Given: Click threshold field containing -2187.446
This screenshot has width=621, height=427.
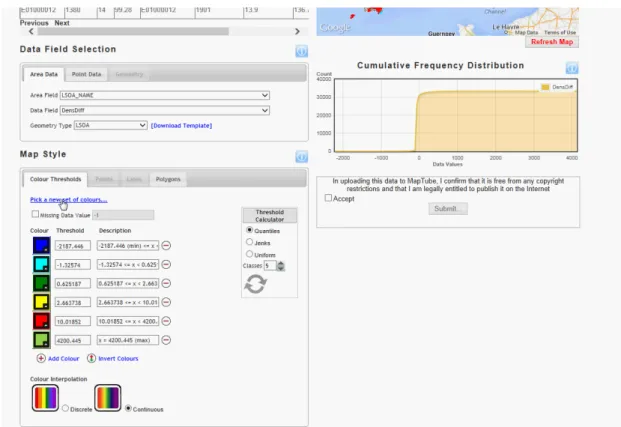Looking at the screenshot, I should tap(73, 246).
